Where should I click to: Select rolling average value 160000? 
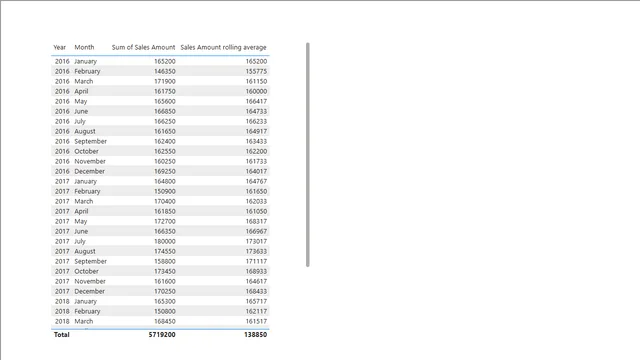point(256,91)
